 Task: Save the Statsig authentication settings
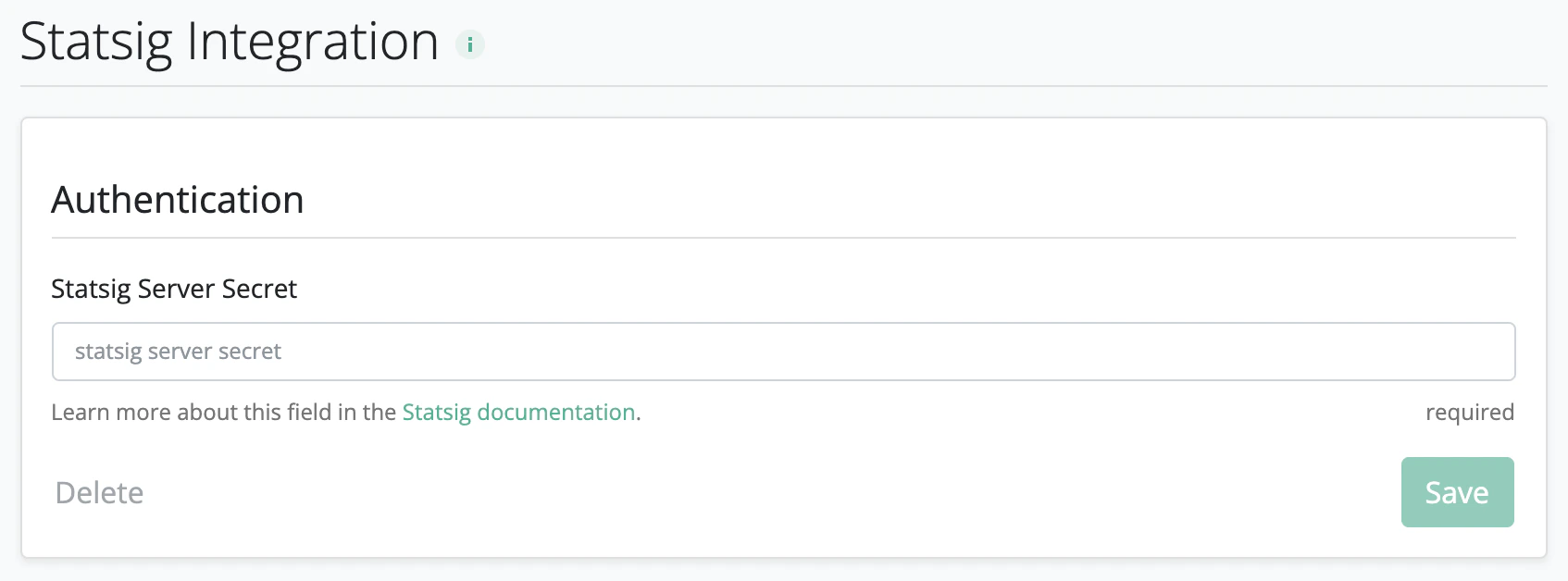pos(1457,492)
